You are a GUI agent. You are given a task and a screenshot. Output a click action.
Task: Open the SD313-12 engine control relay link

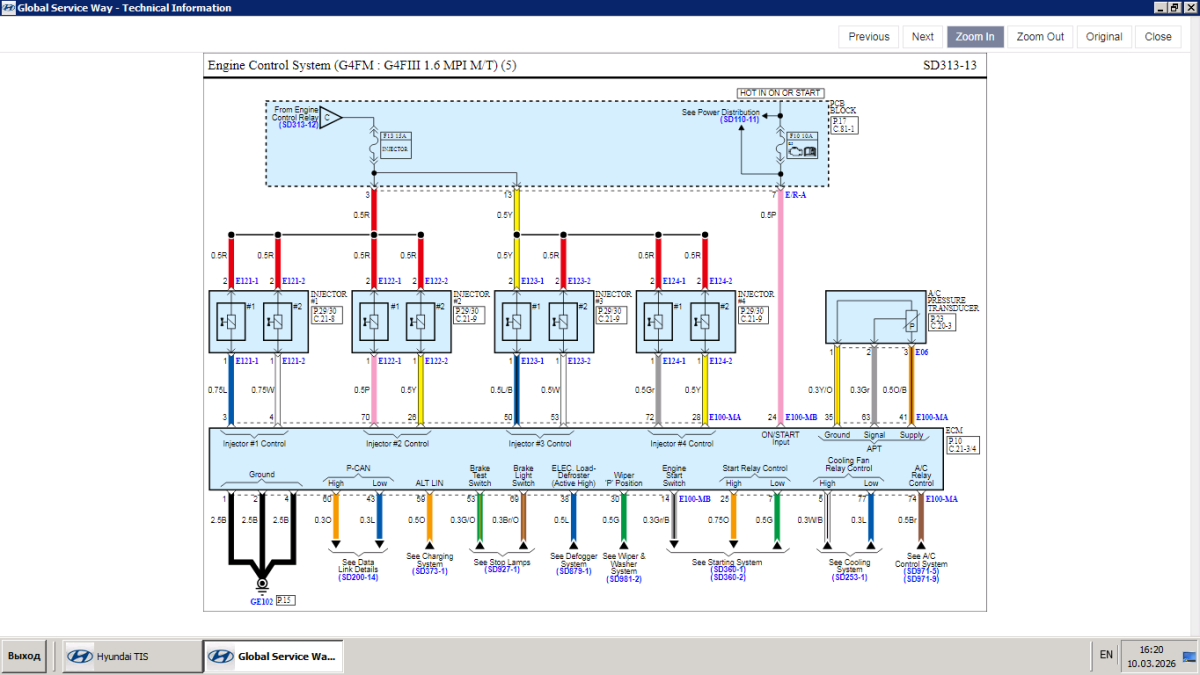point(293,124)
